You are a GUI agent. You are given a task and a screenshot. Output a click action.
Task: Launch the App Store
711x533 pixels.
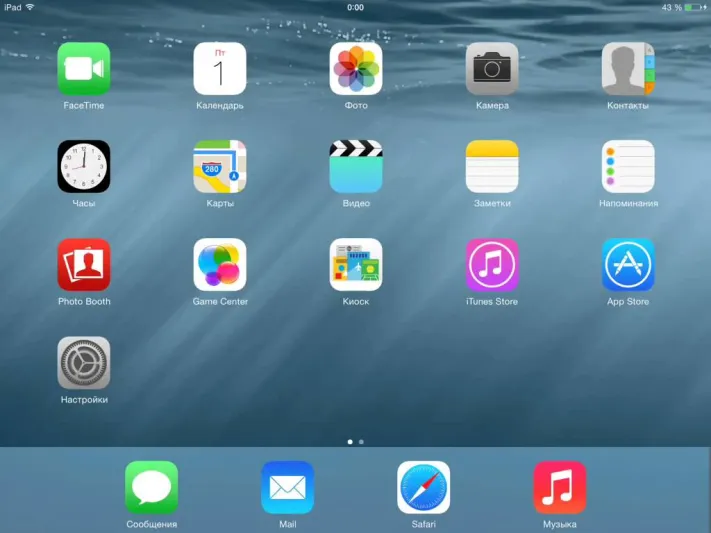click(x=628, y=264)
